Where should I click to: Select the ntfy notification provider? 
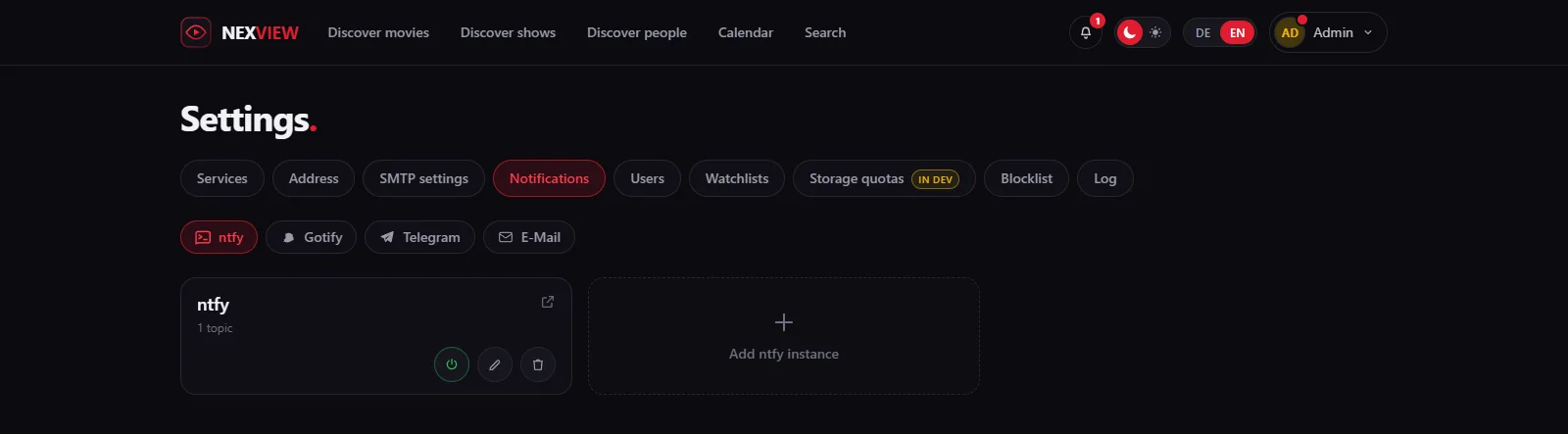tap(219, 237)
